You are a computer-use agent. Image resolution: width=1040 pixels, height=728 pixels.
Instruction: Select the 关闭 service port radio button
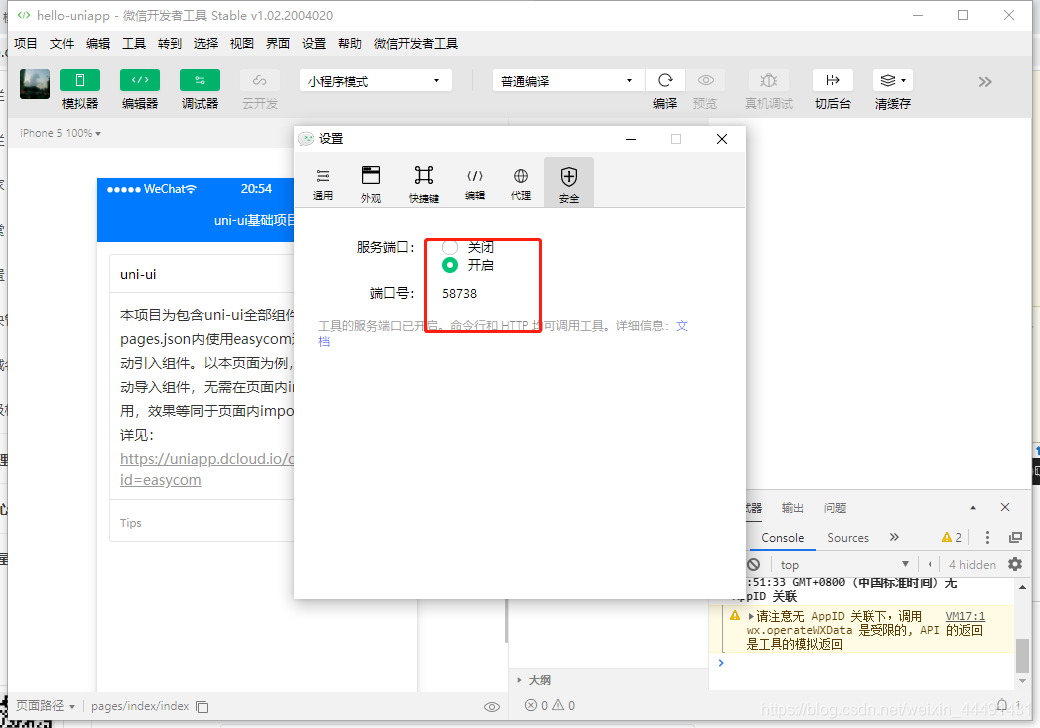(450, 247)
